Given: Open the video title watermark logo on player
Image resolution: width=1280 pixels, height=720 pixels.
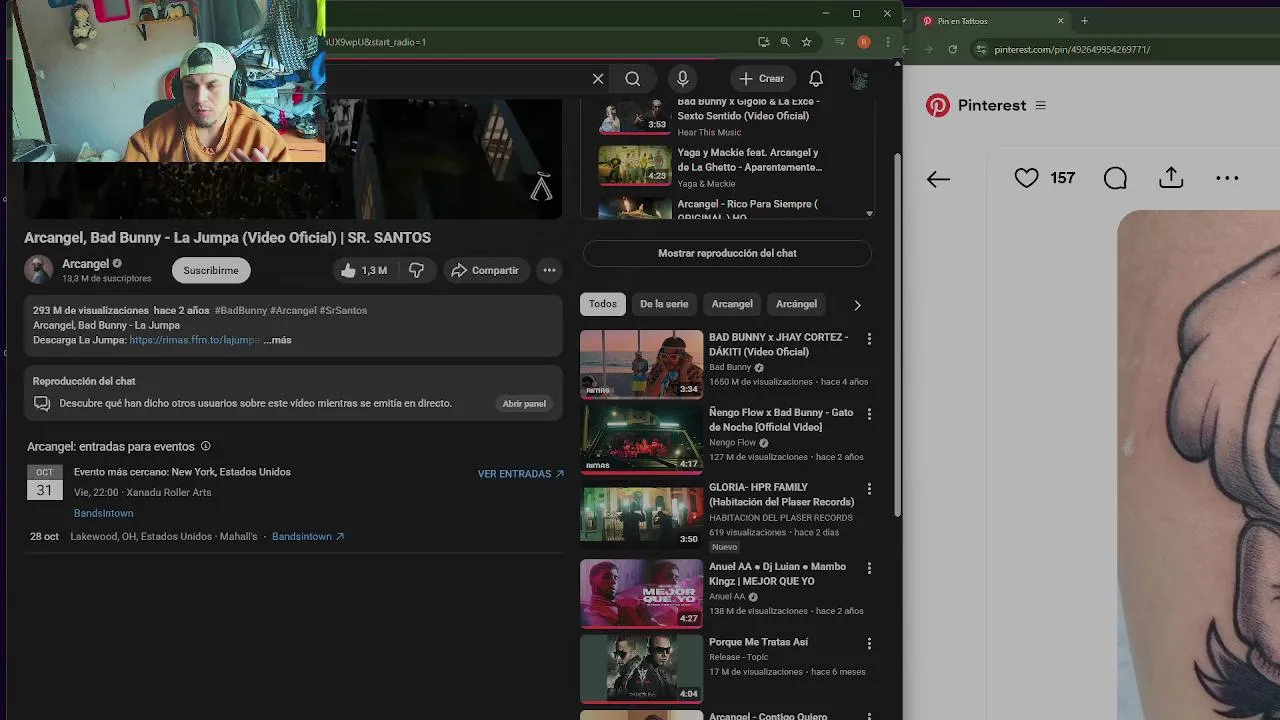Looking at the screenshot, I should point(541,187).
